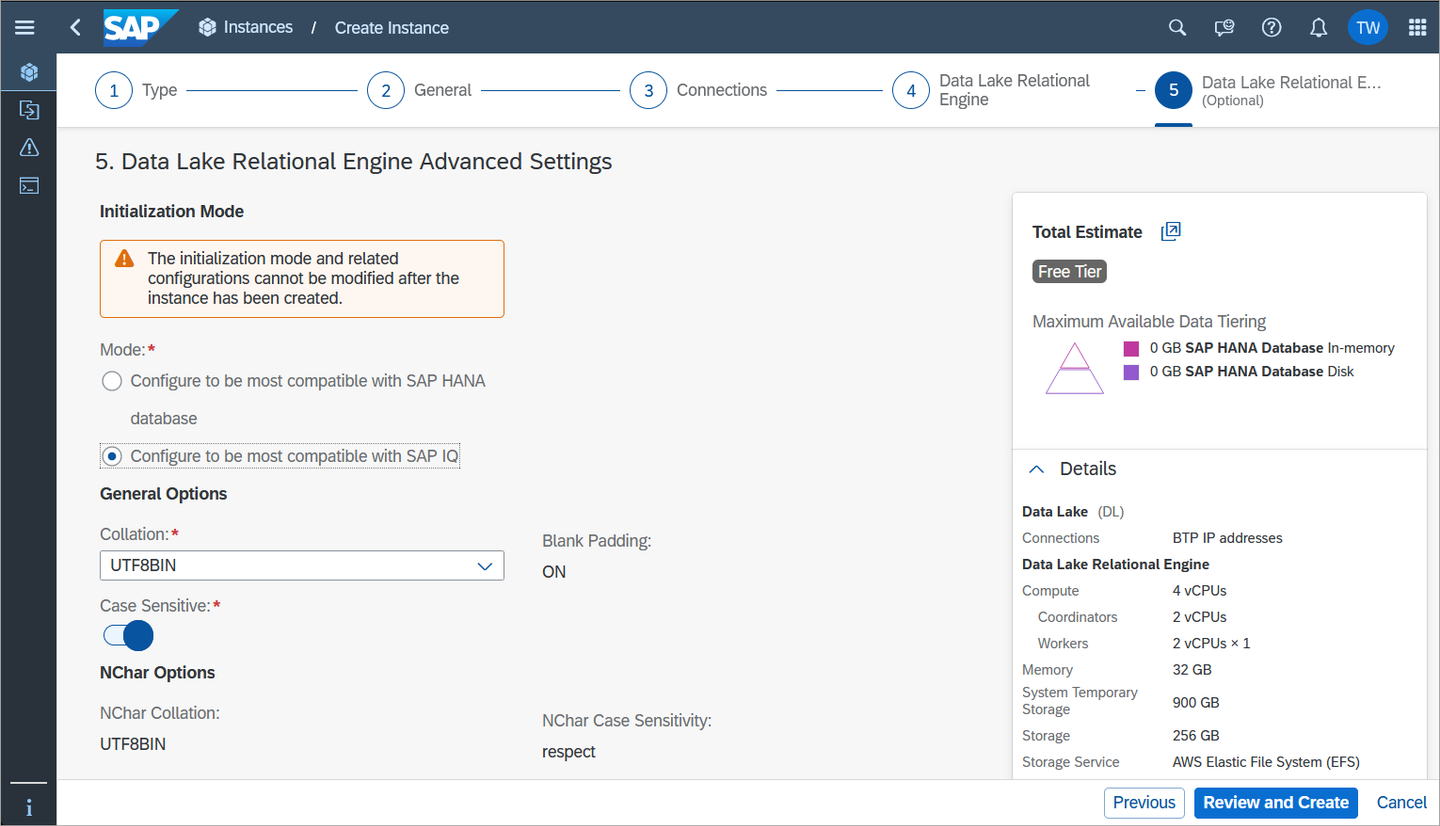The height and width of the screenshot is (826, 1440).
Task: Click the System Temporary Storage '900 GB' value
Action: (x=1196, y=702)
